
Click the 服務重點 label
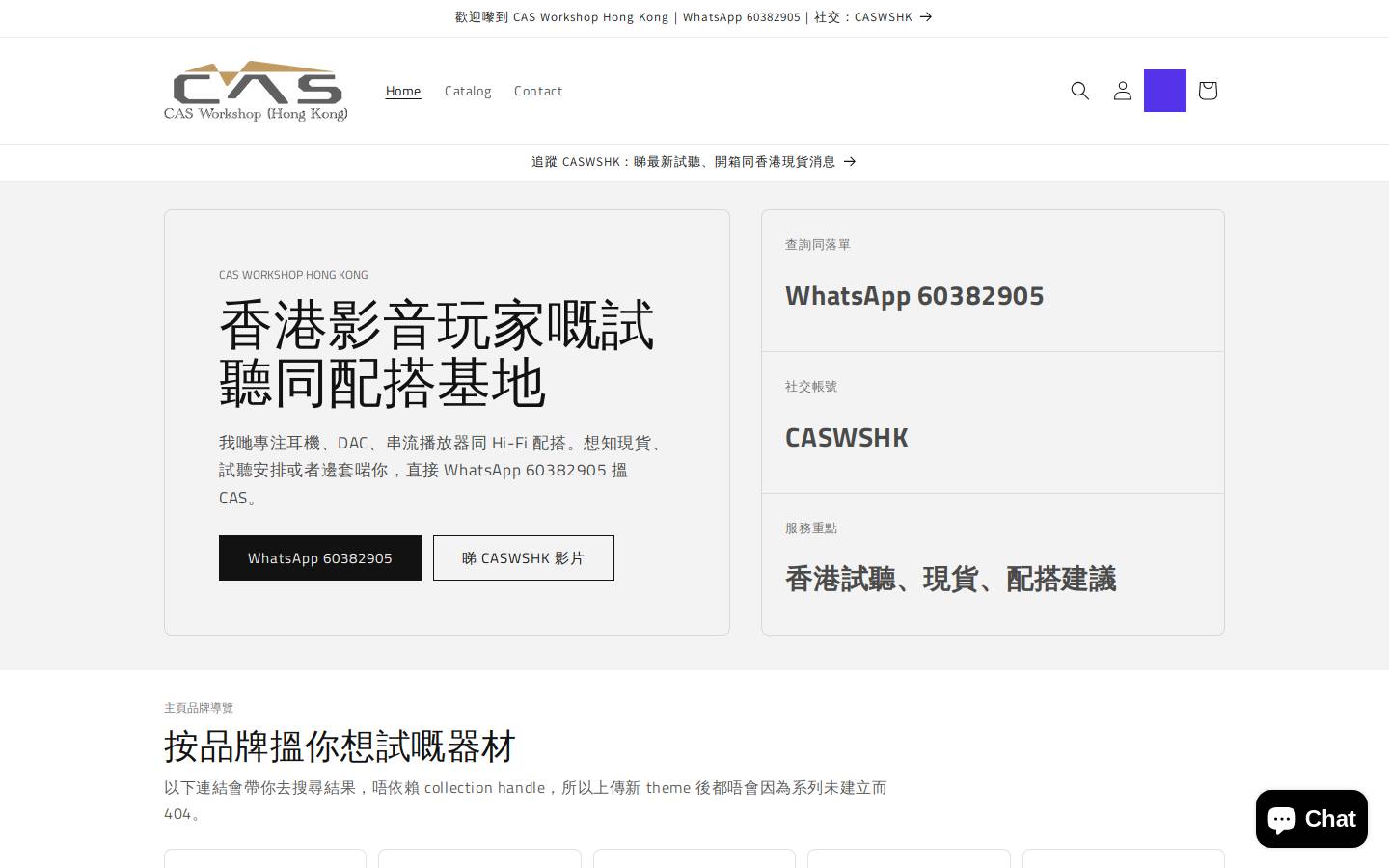coord(811,529)
